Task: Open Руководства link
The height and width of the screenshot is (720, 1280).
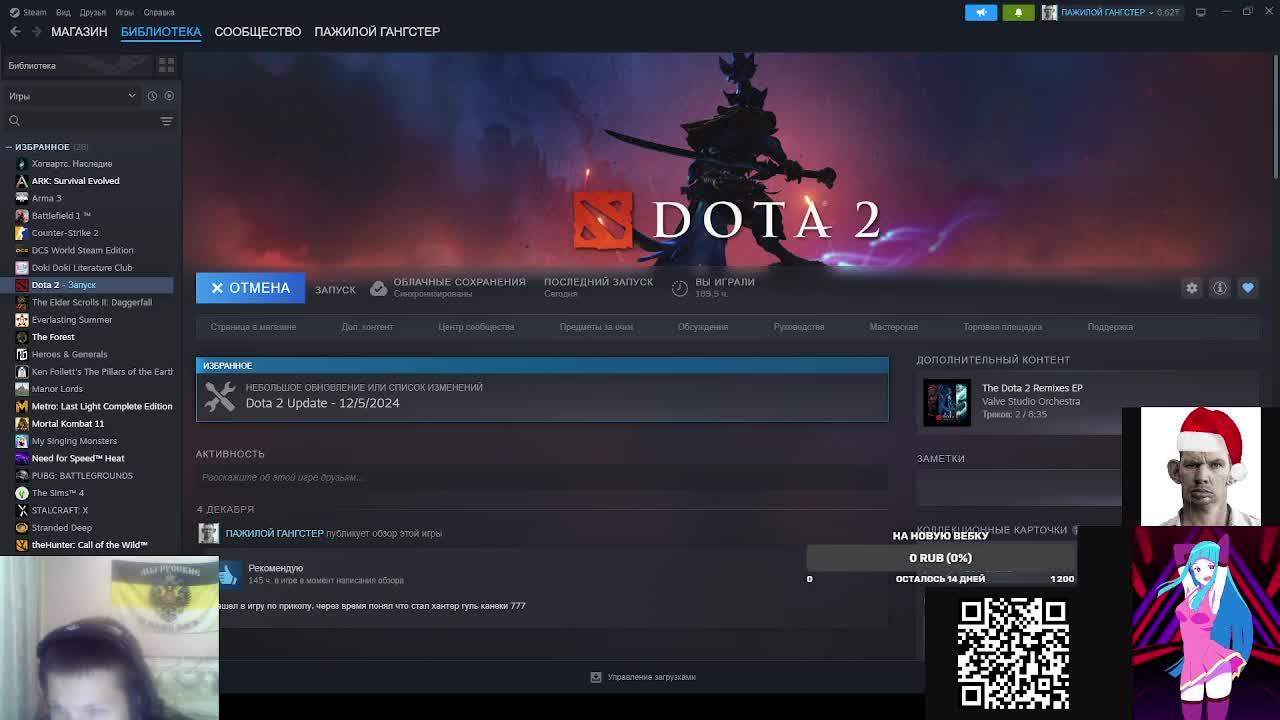Action: tap(799, 327)
